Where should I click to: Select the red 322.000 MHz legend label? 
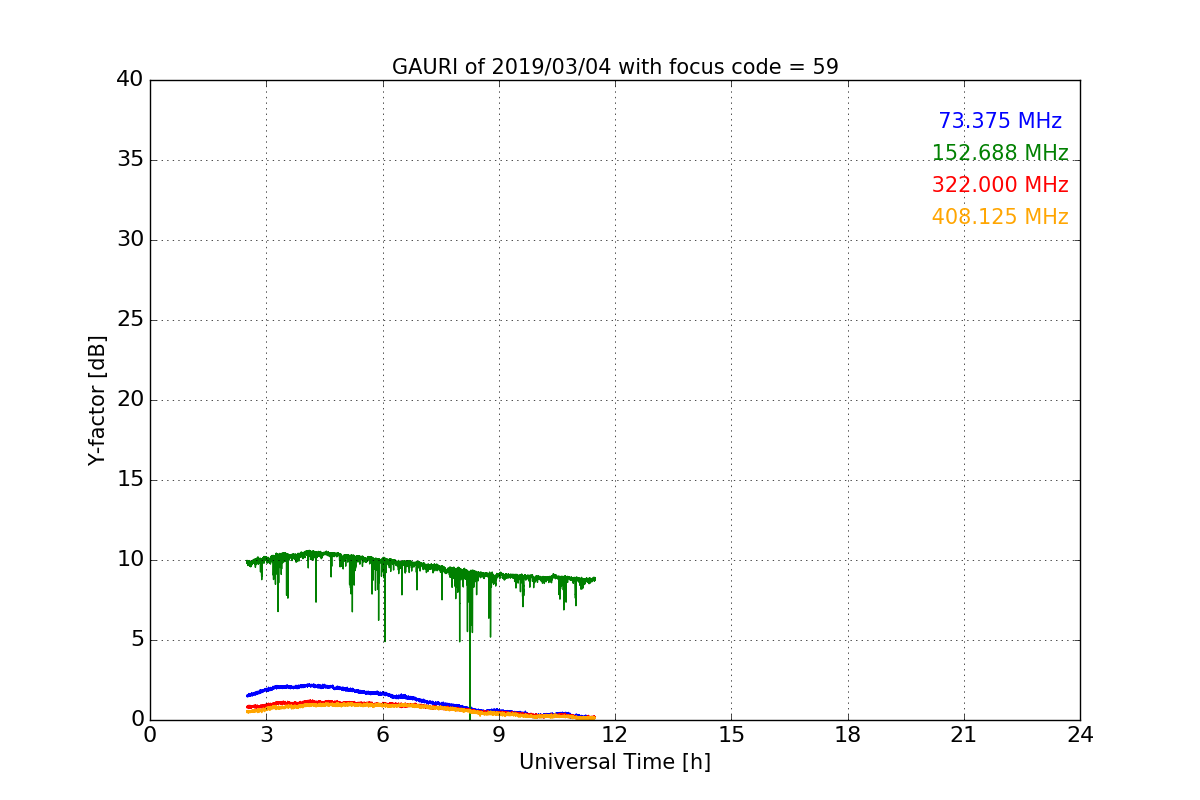coord(1000,185)
